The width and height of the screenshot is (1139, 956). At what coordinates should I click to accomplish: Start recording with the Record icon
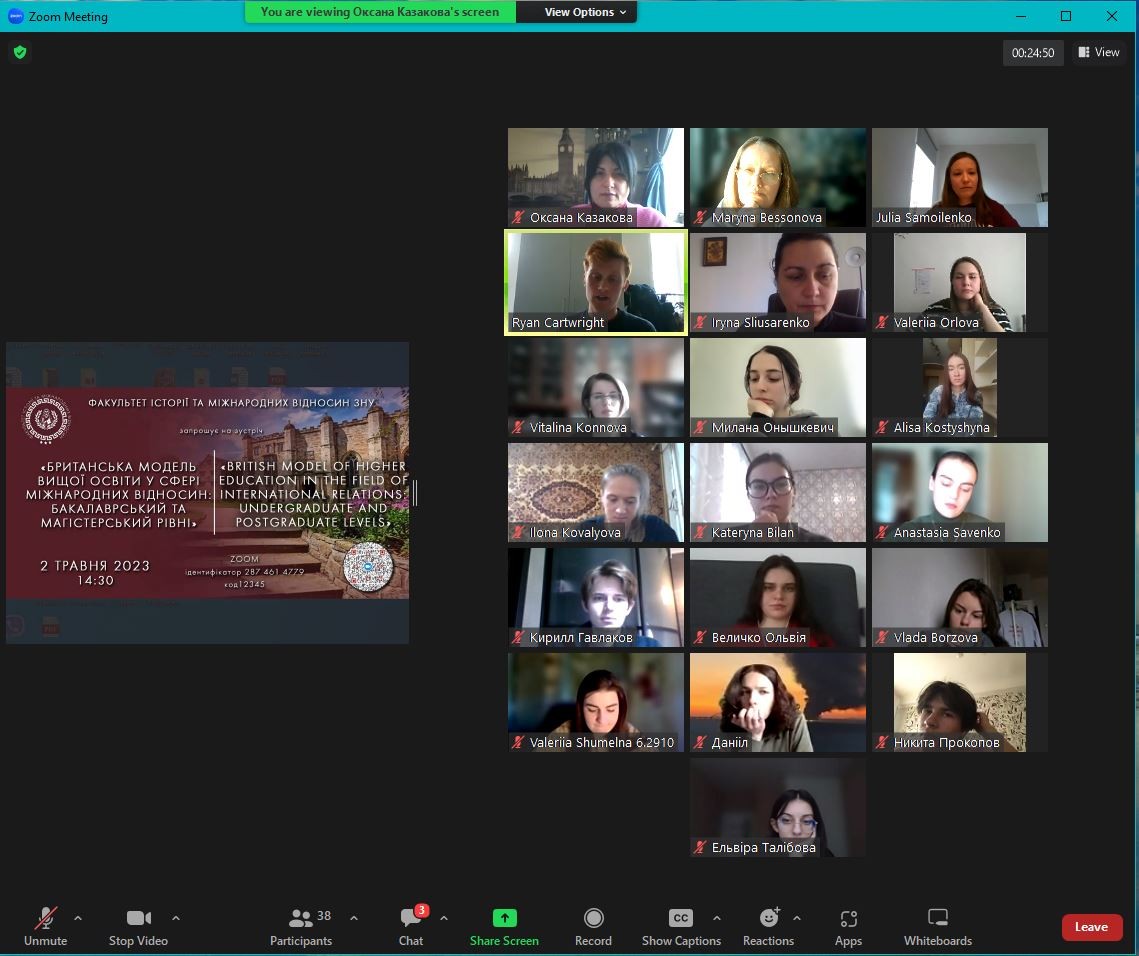593,918
